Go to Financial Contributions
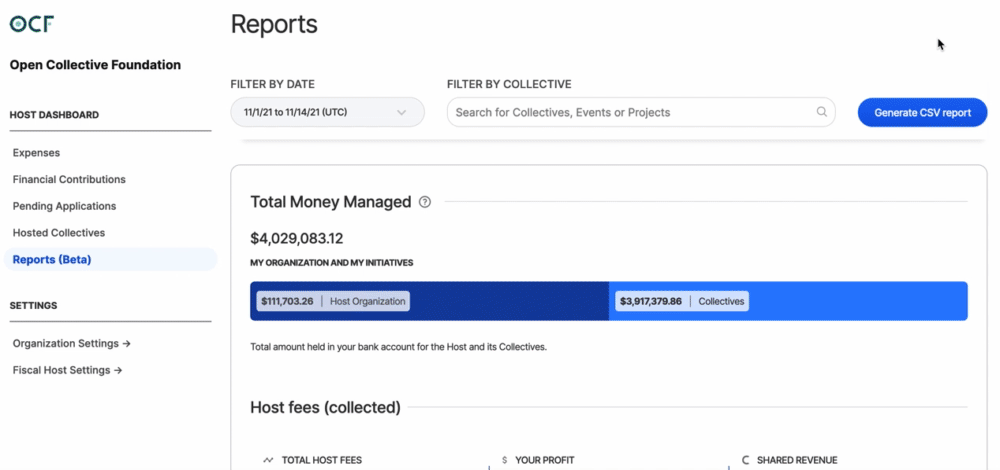This screenshot has height=470, width=1000. [69, 180]
